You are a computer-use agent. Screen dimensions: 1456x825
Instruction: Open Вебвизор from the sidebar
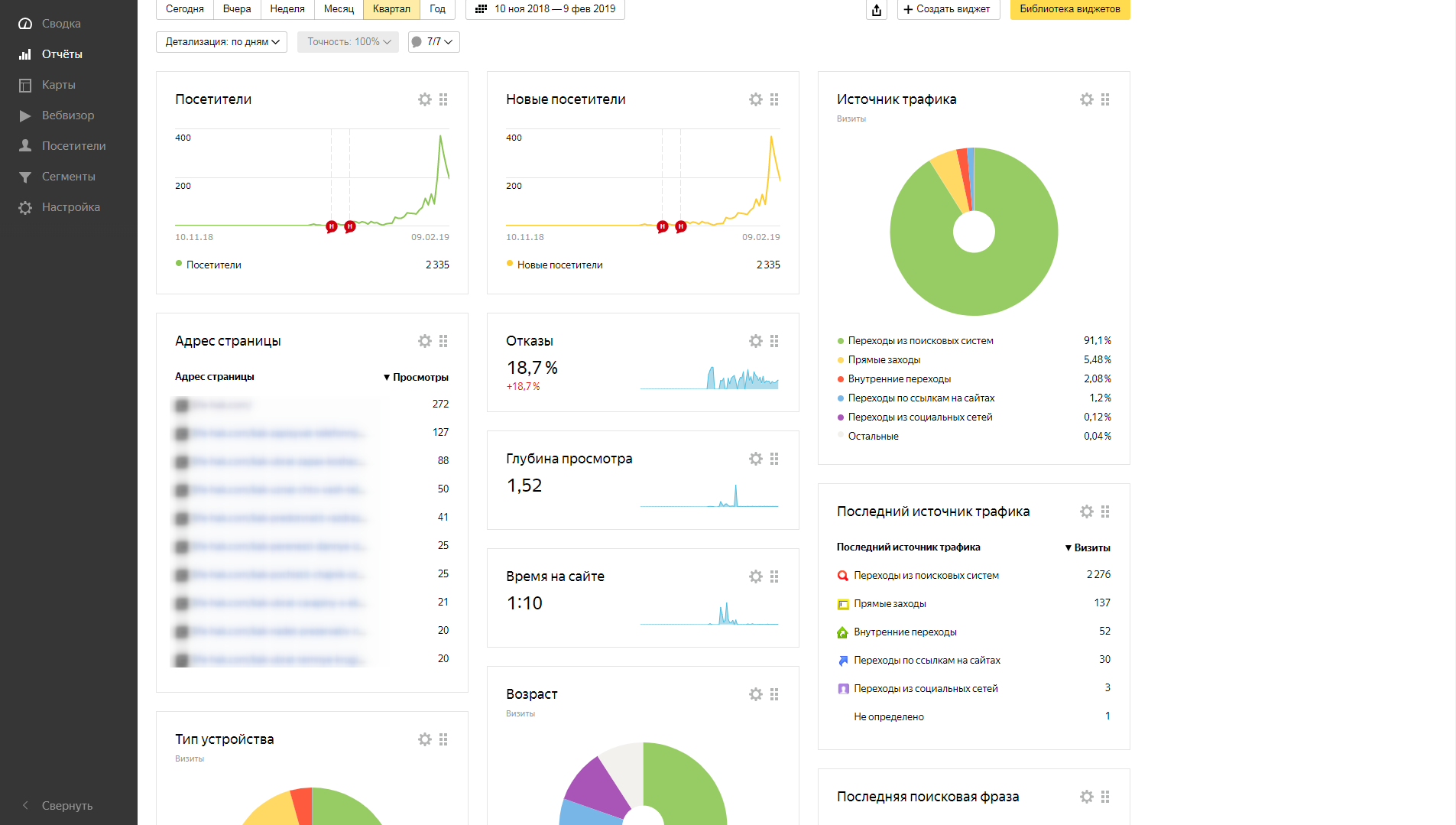68,115
